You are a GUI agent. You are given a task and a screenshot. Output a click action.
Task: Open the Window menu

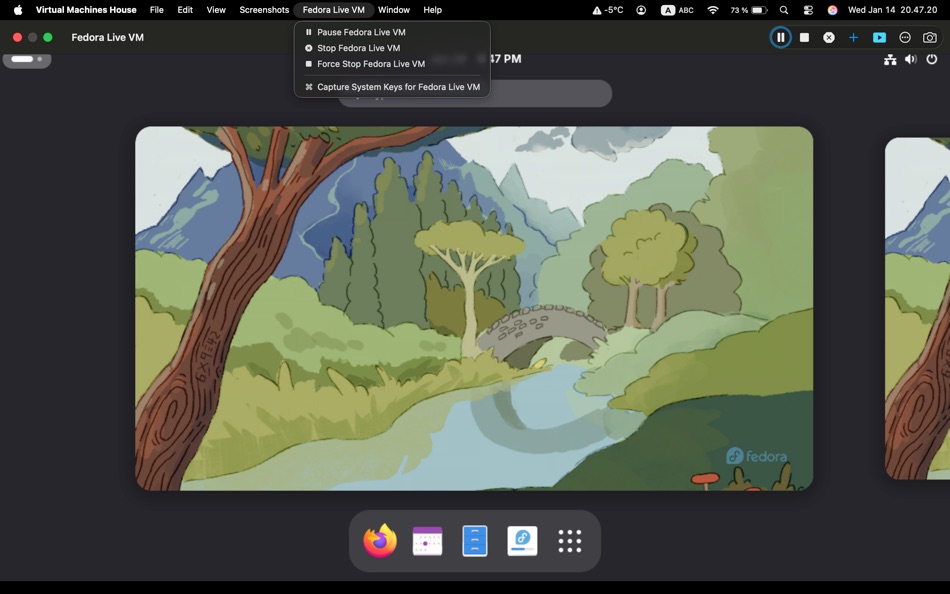394,10
